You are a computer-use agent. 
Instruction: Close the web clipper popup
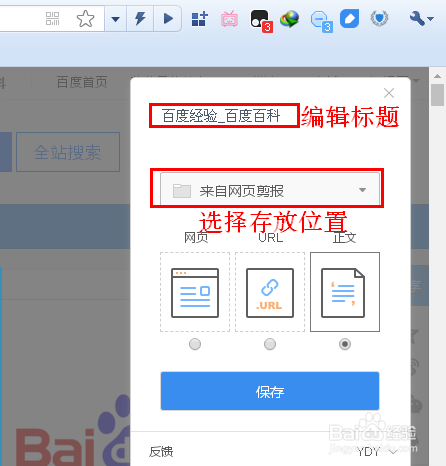tap(389, 93)
